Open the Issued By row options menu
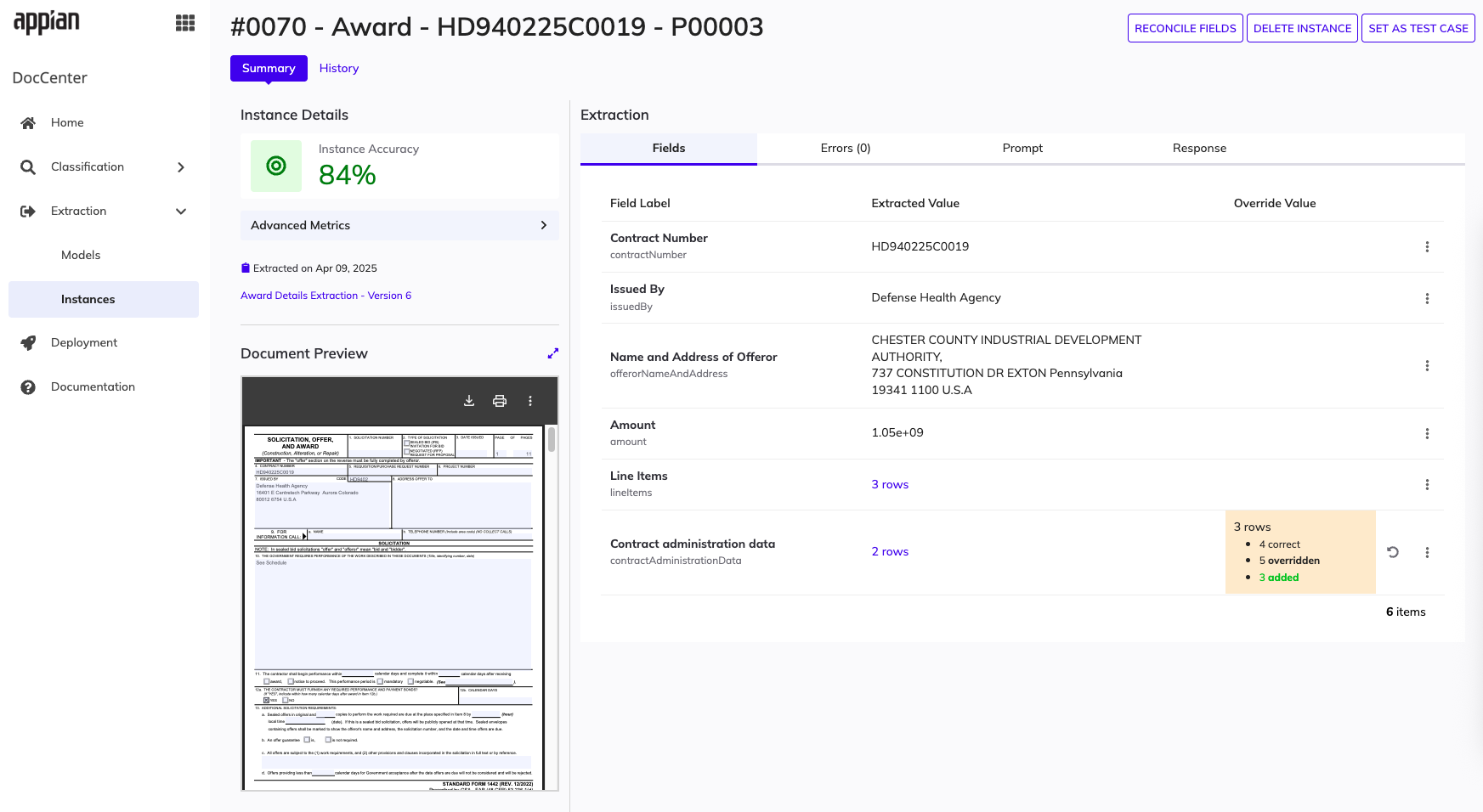 [x=1427, y=299]
